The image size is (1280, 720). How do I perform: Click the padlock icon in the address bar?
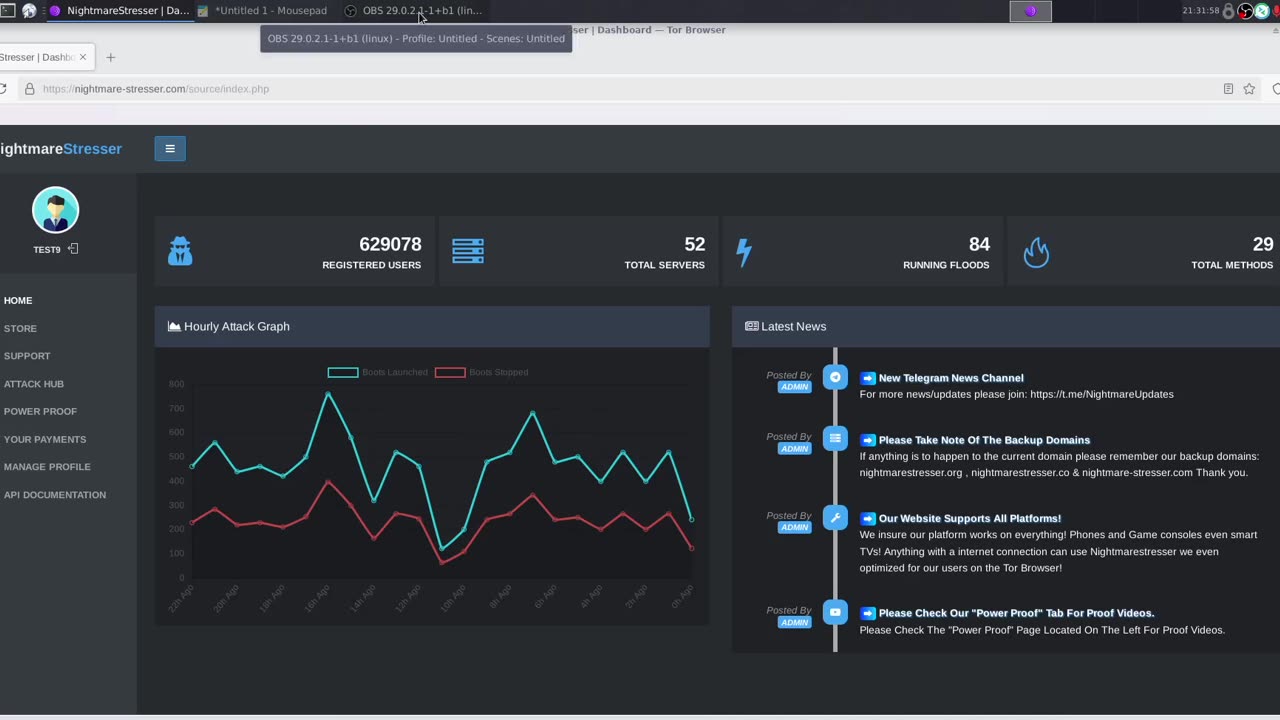click(30, 89)
